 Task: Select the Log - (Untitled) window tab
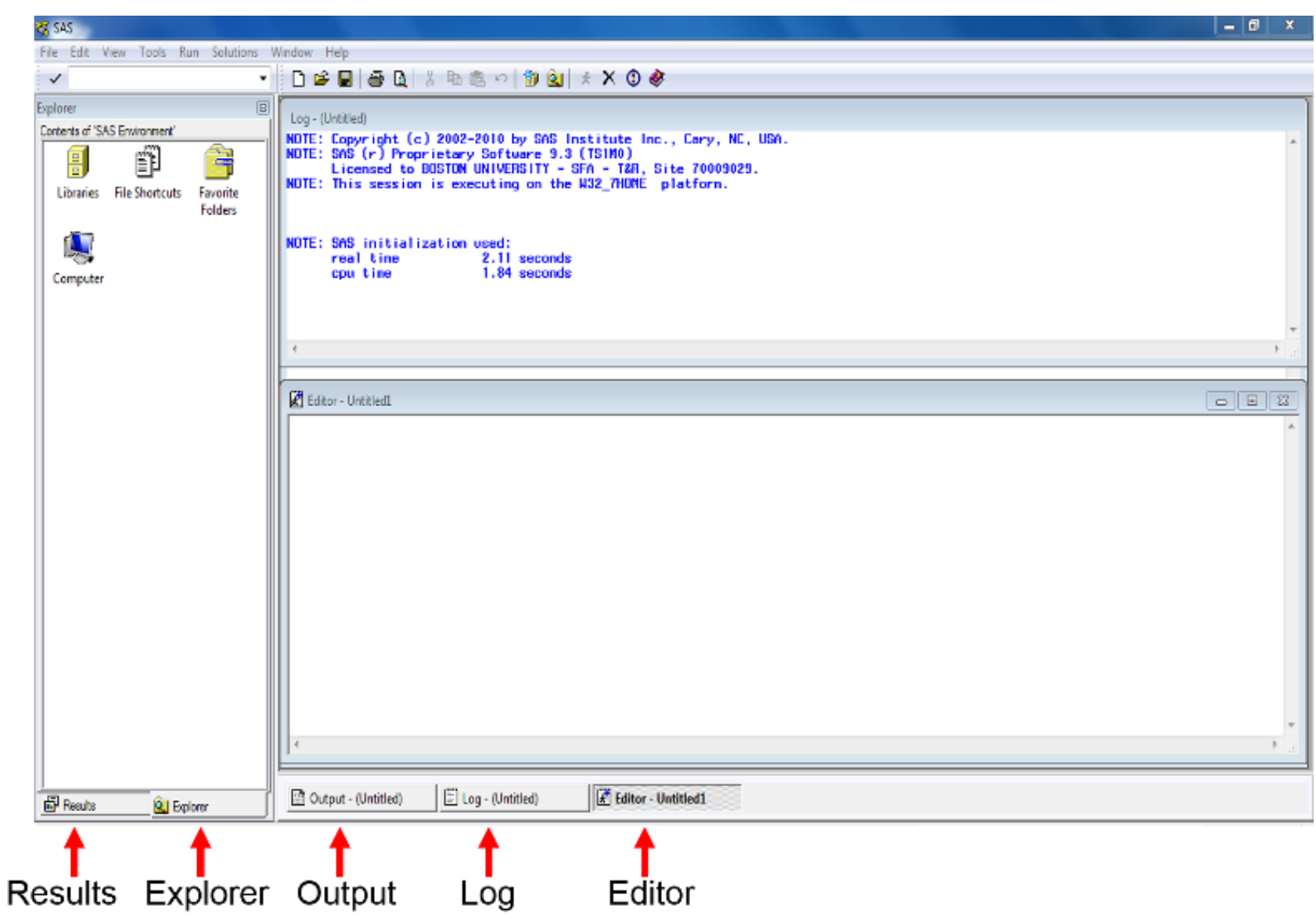coord(501,799)
